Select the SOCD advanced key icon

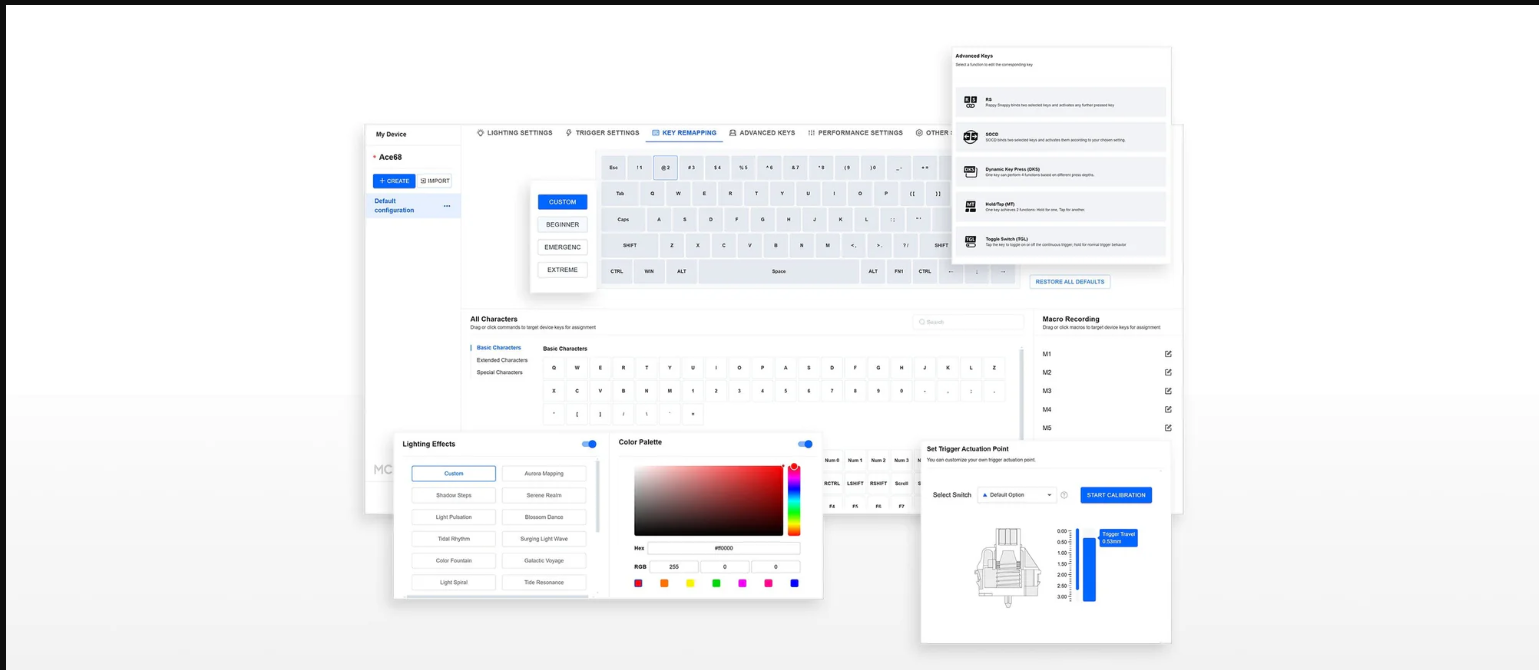tap(970, 136)
